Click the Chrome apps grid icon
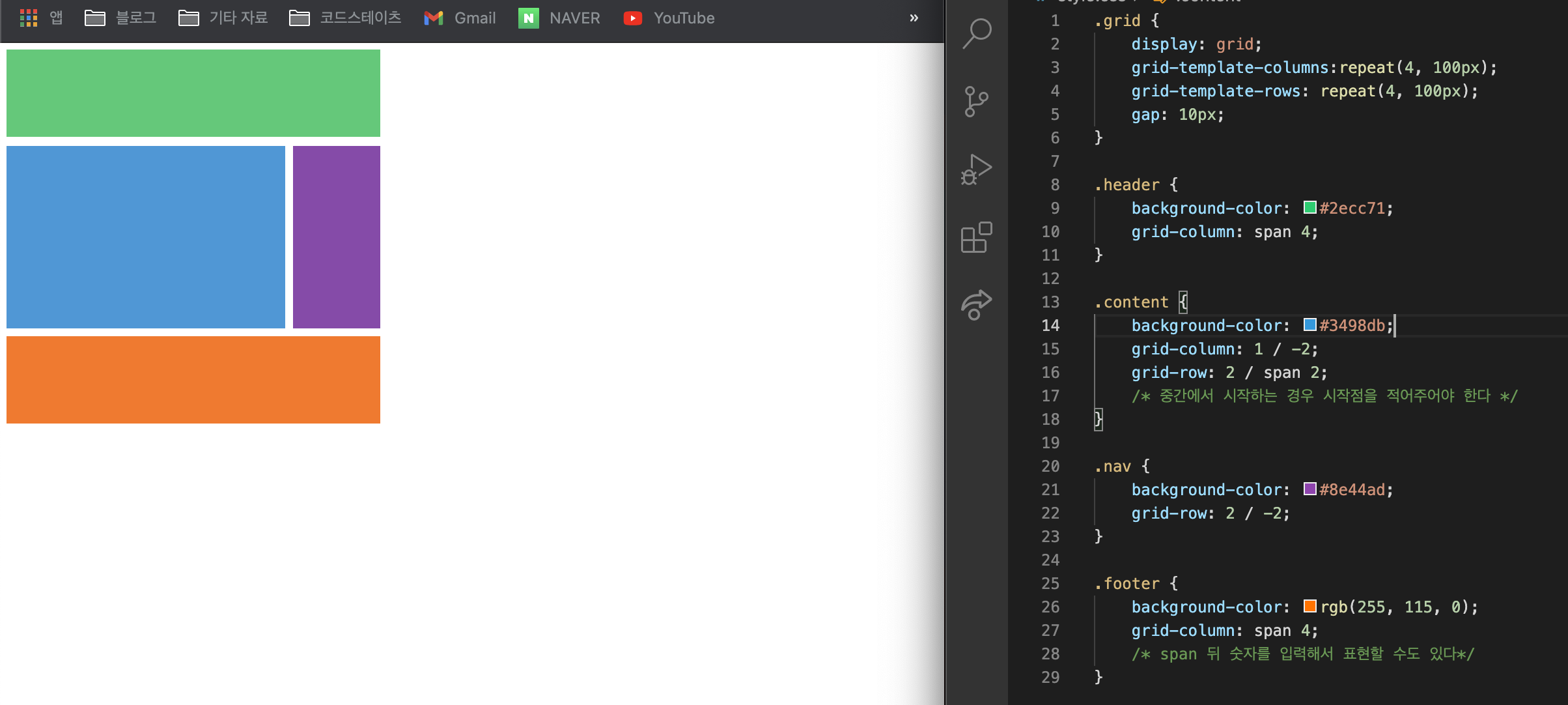 click(28, 18)
